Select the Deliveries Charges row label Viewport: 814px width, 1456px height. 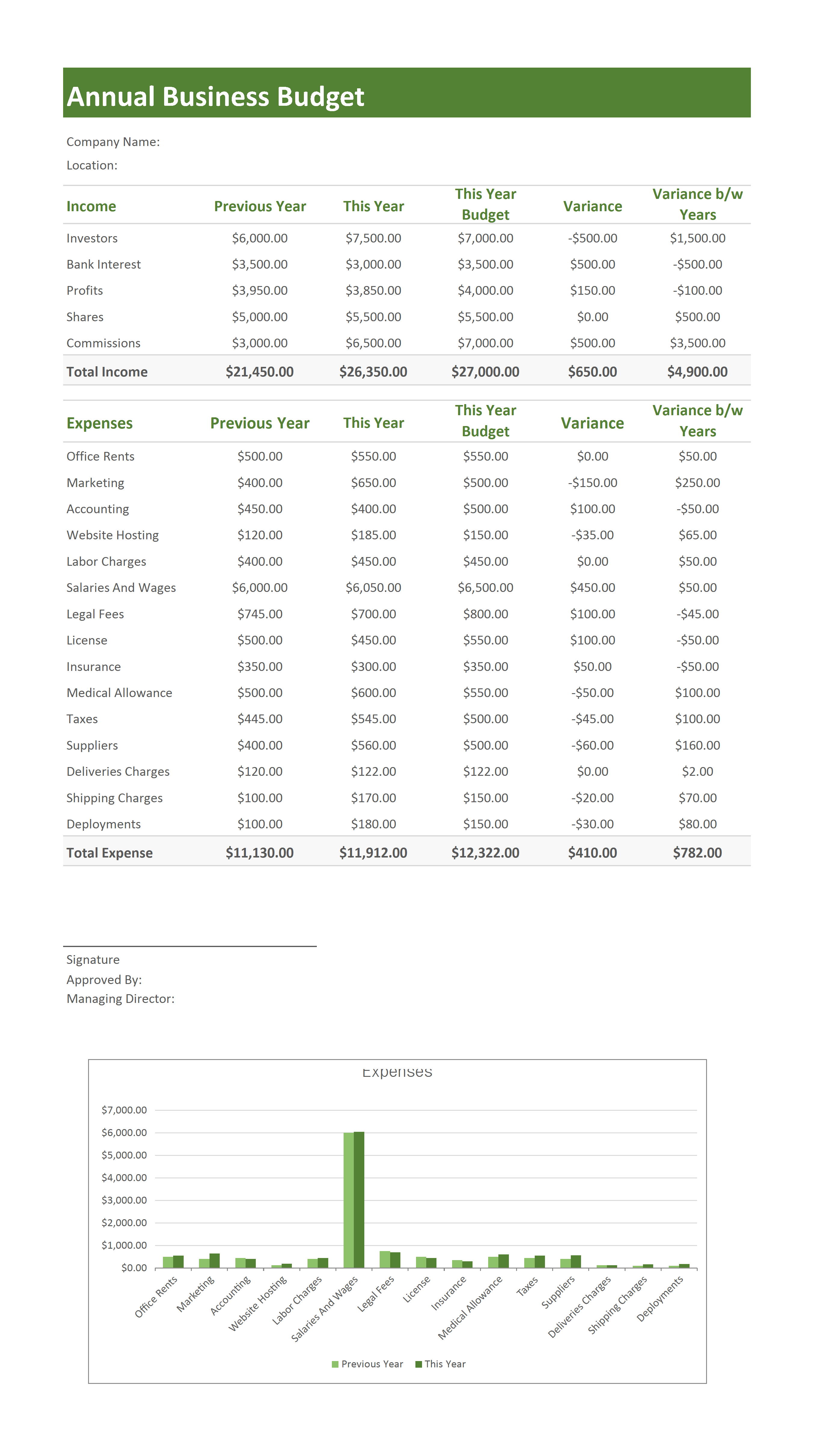pos(118,772)
